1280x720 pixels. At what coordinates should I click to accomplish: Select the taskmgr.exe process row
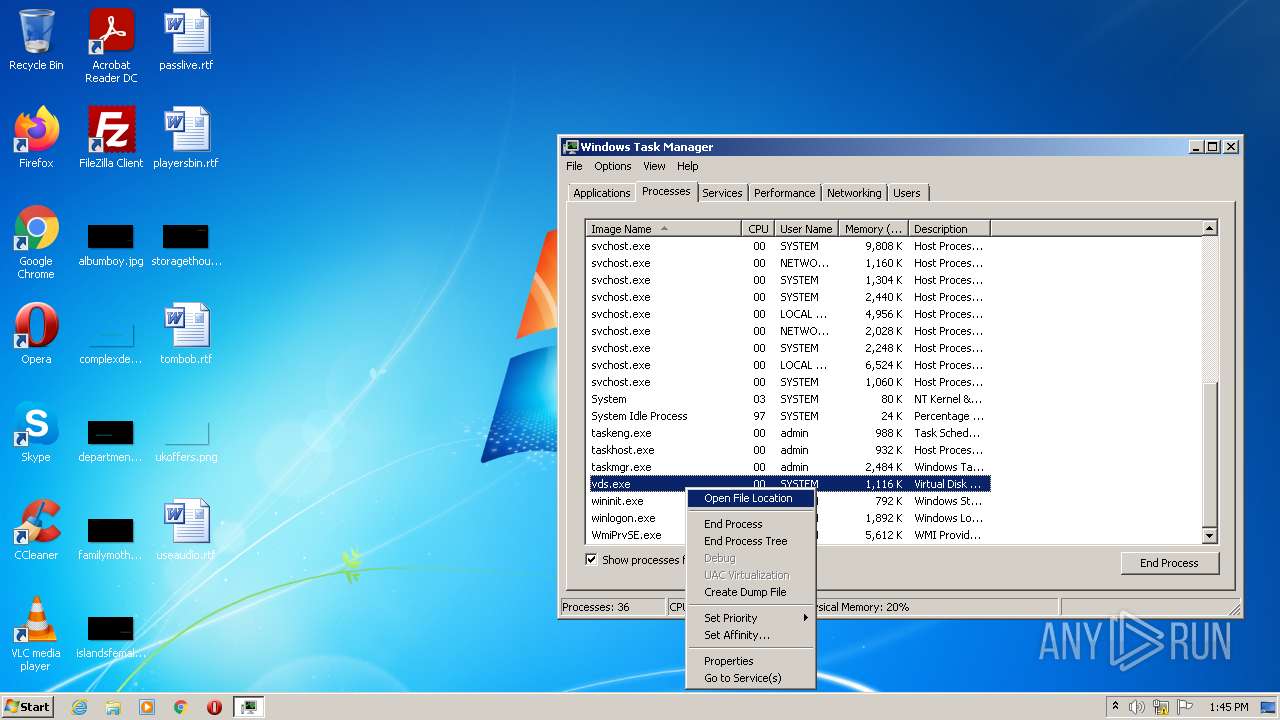[x=788, y=467]
